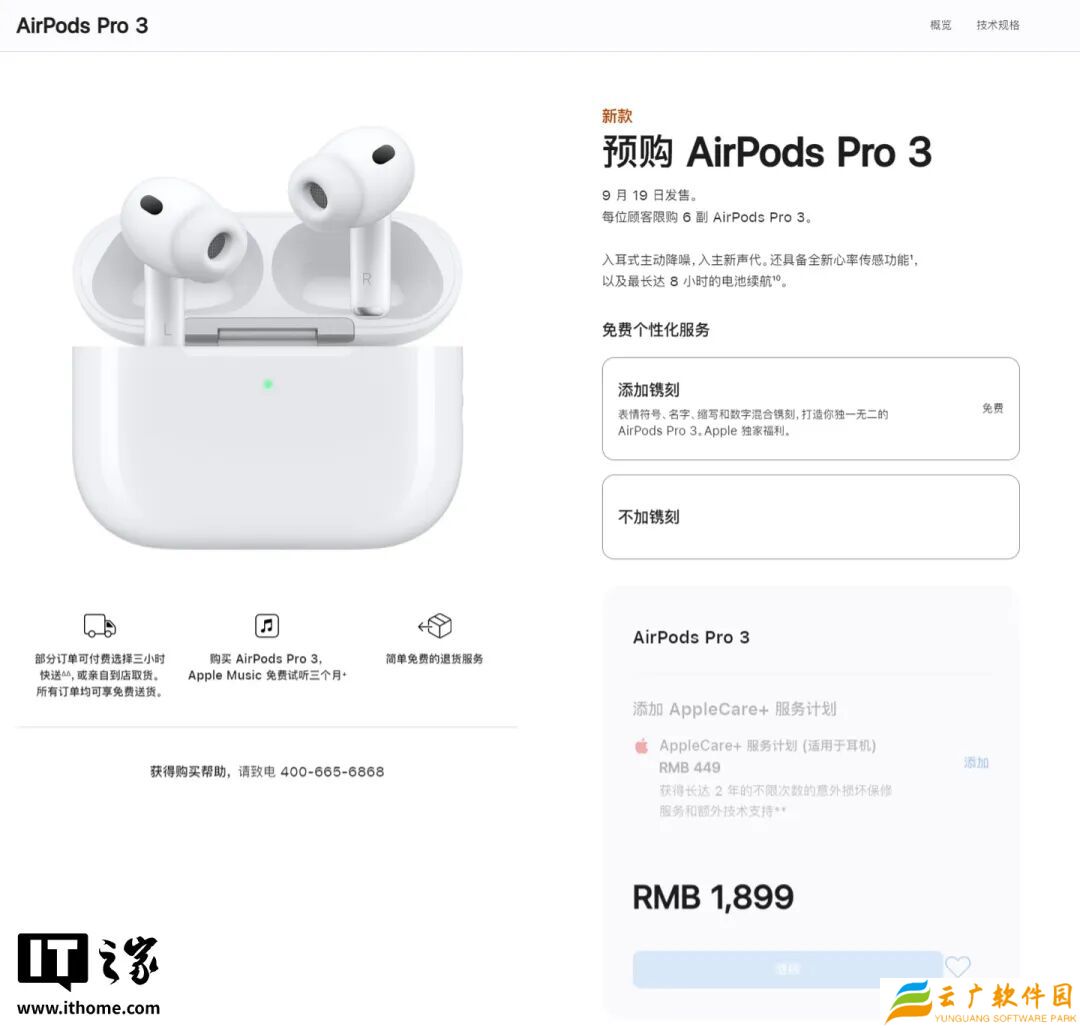This screenshot has width=1080, height=1028.
Task: Open the 概览 overview tab
Action: [x=940, y=25]
